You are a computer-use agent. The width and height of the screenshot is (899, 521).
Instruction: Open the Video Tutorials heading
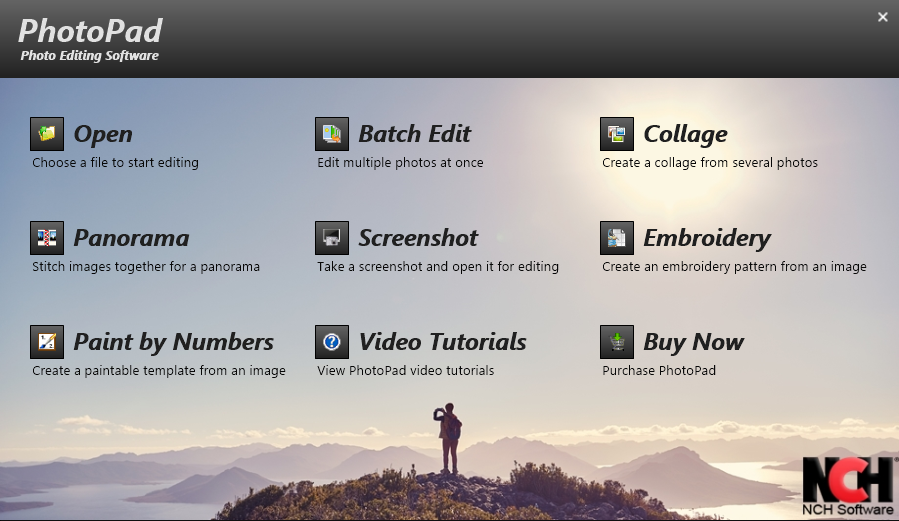pos(443,342)
